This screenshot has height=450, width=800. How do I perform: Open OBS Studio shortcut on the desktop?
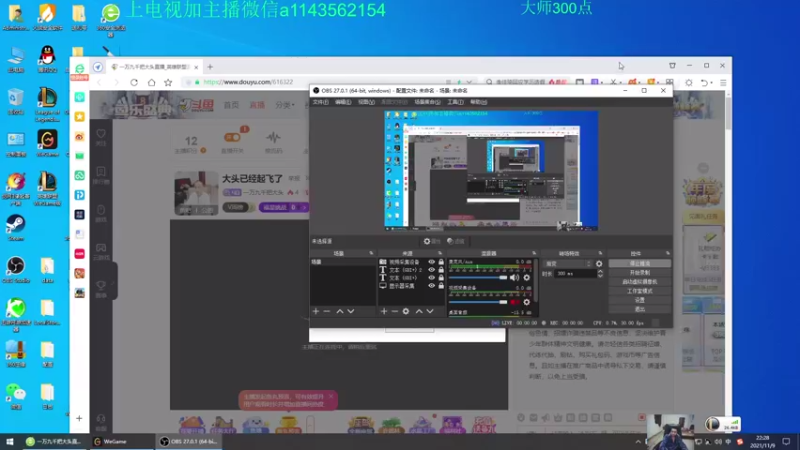point(16,270)
